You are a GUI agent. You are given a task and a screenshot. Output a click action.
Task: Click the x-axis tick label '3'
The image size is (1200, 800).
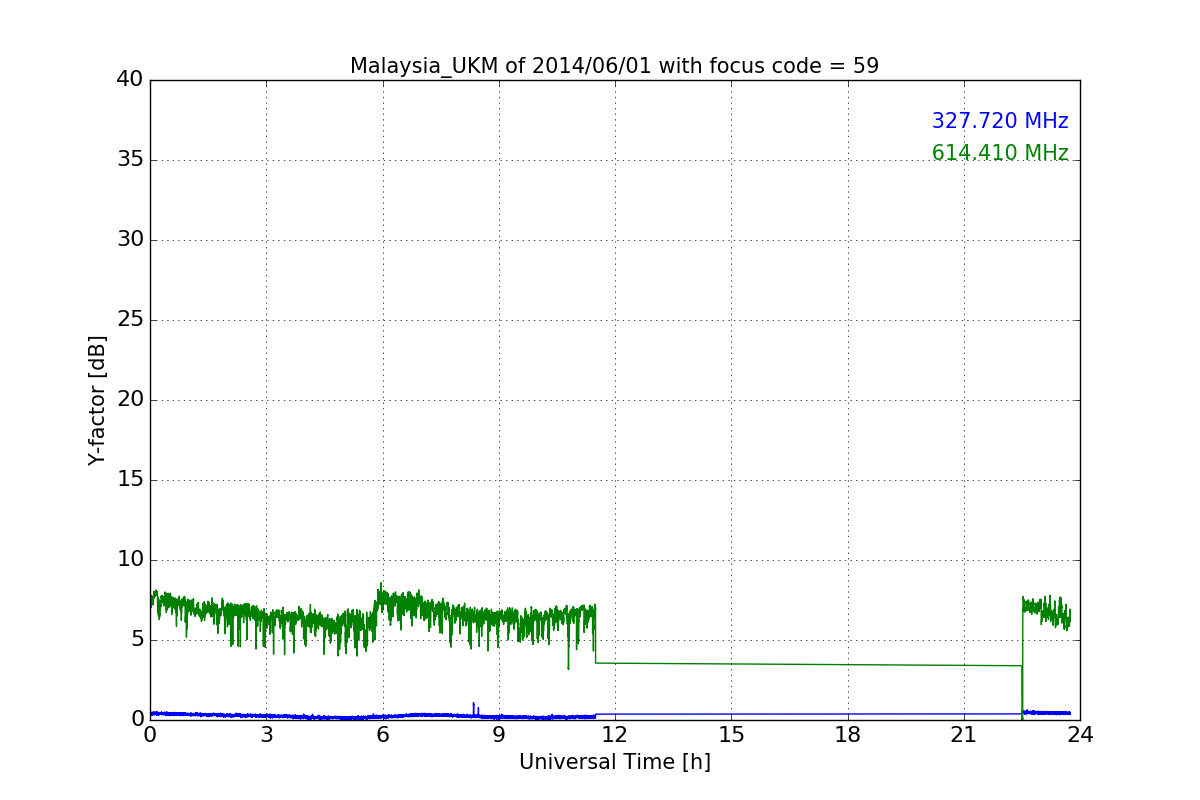tap(266, 735)
